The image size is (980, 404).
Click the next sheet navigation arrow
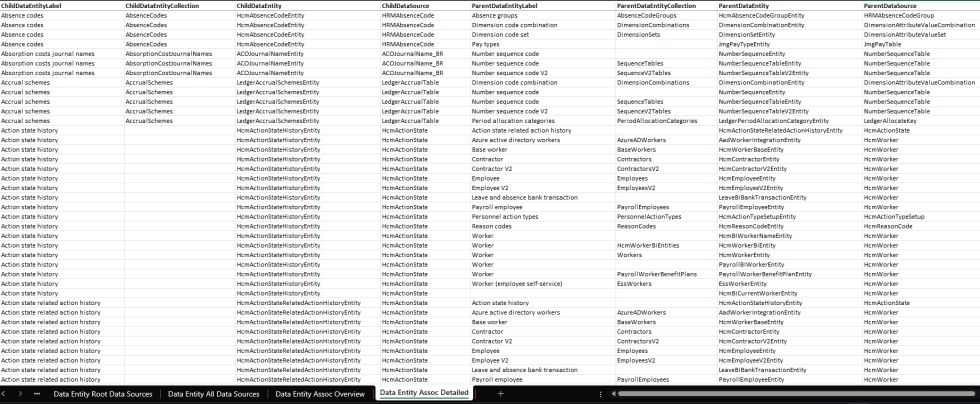pyautogui.click(x=20, y=394)
